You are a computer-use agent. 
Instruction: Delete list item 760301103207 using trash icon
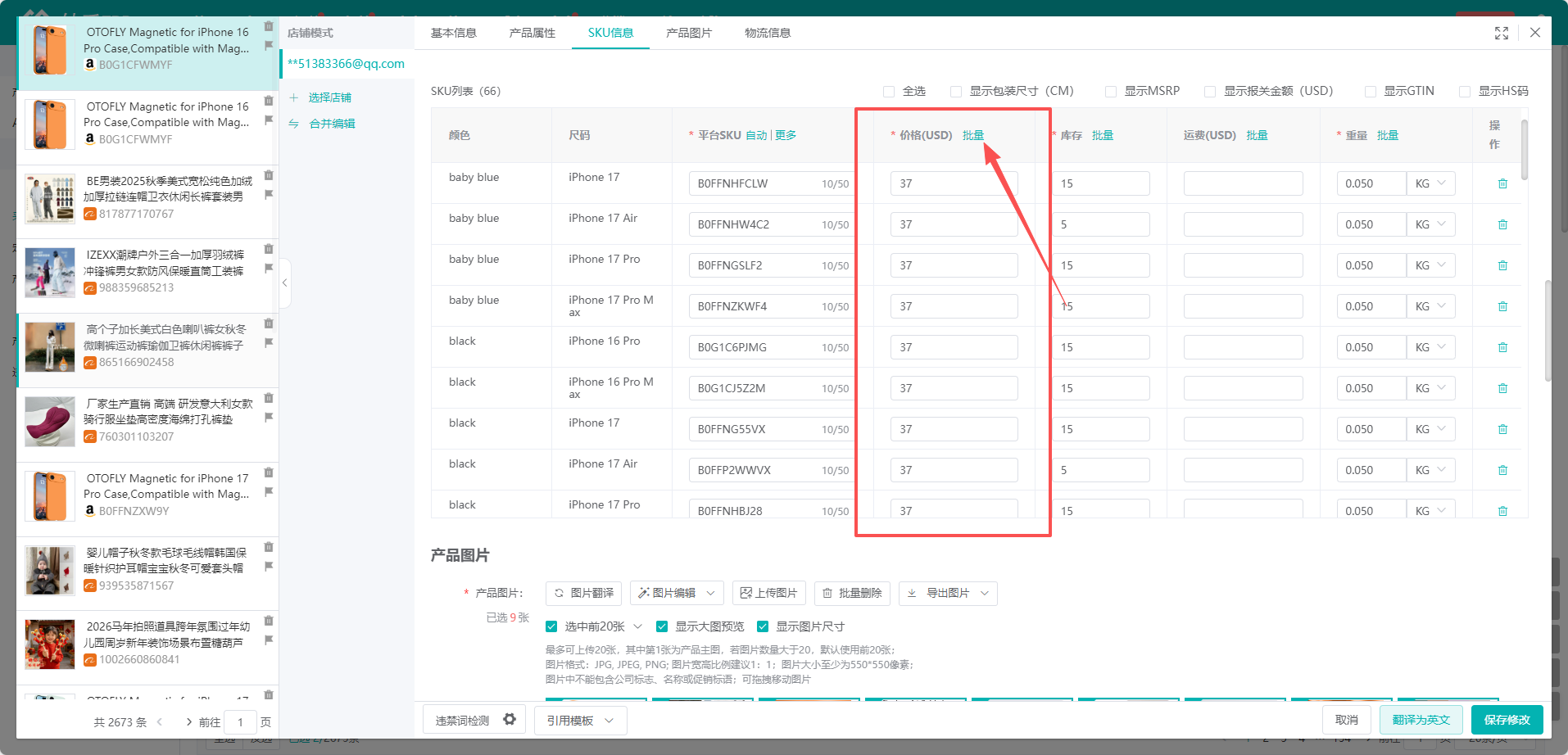pyautogui.click(x=269, y=398)
